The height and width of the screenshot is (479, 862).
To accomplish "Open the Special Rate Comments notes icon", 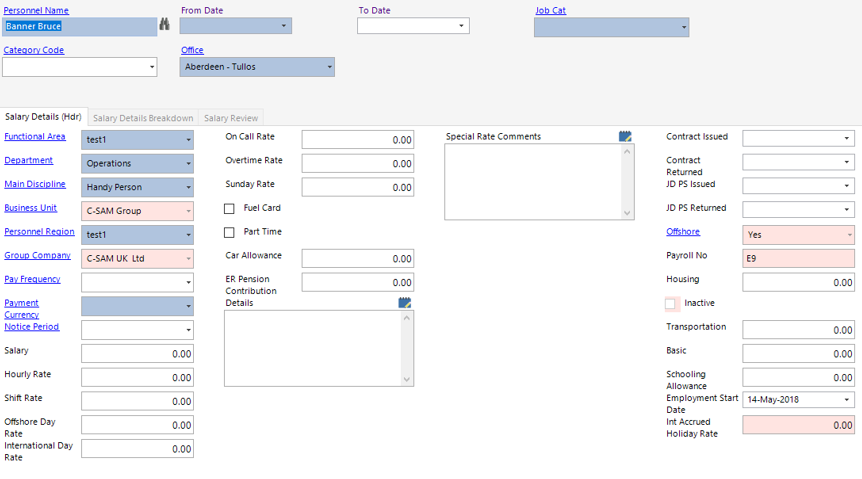I will click(625, 136).
